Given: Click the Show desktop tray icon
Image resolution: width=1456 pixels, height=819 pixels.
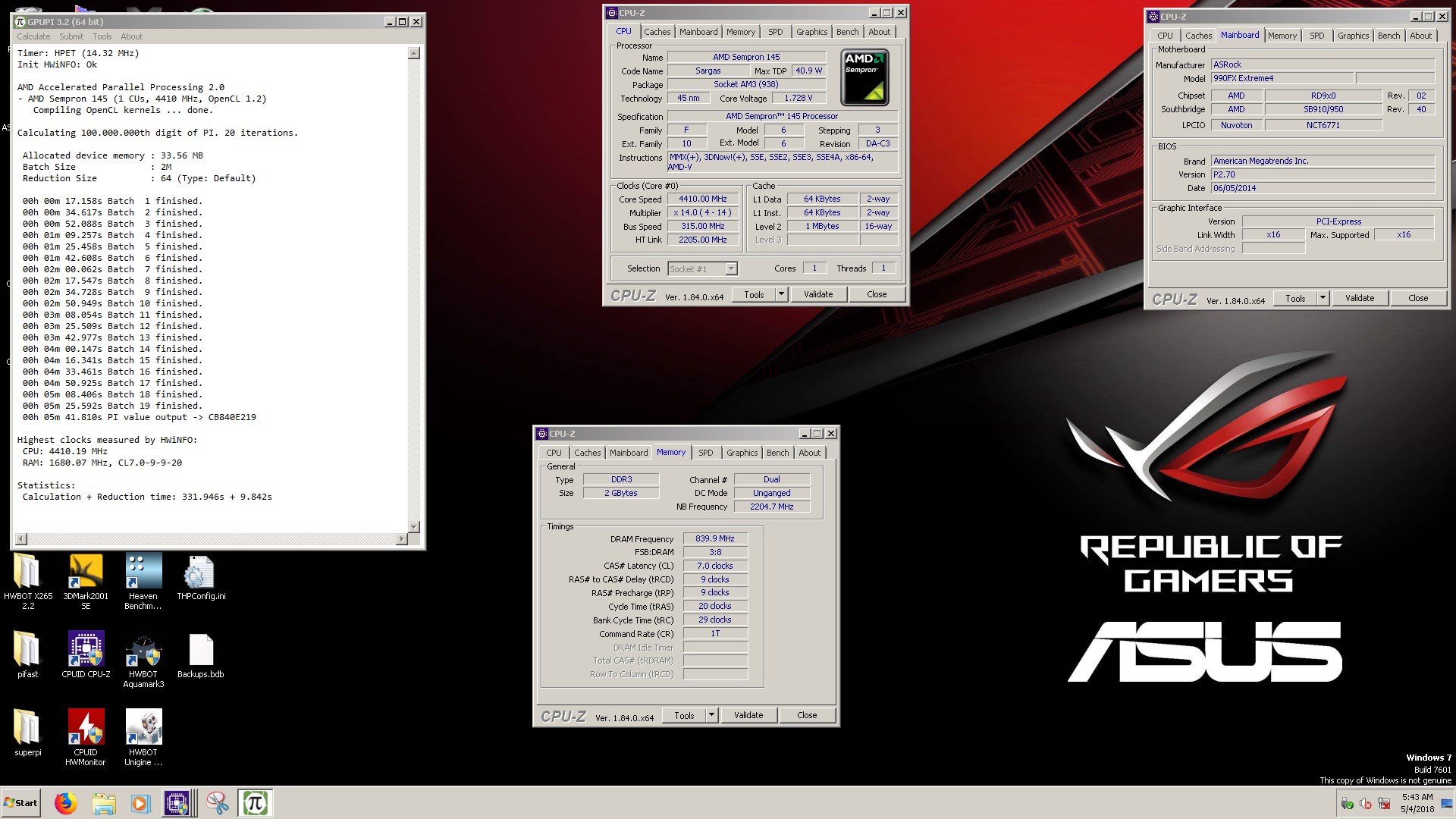Looking at the screenshot, I should tap(1447, 803).
